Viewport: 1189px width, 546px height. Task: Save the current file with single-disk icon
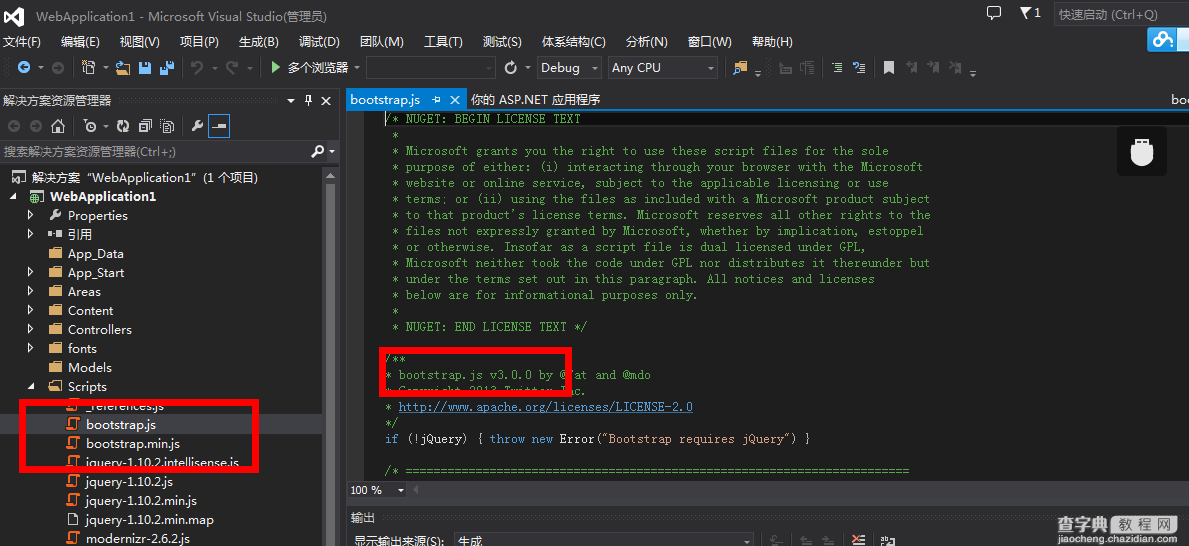point(146,67)
